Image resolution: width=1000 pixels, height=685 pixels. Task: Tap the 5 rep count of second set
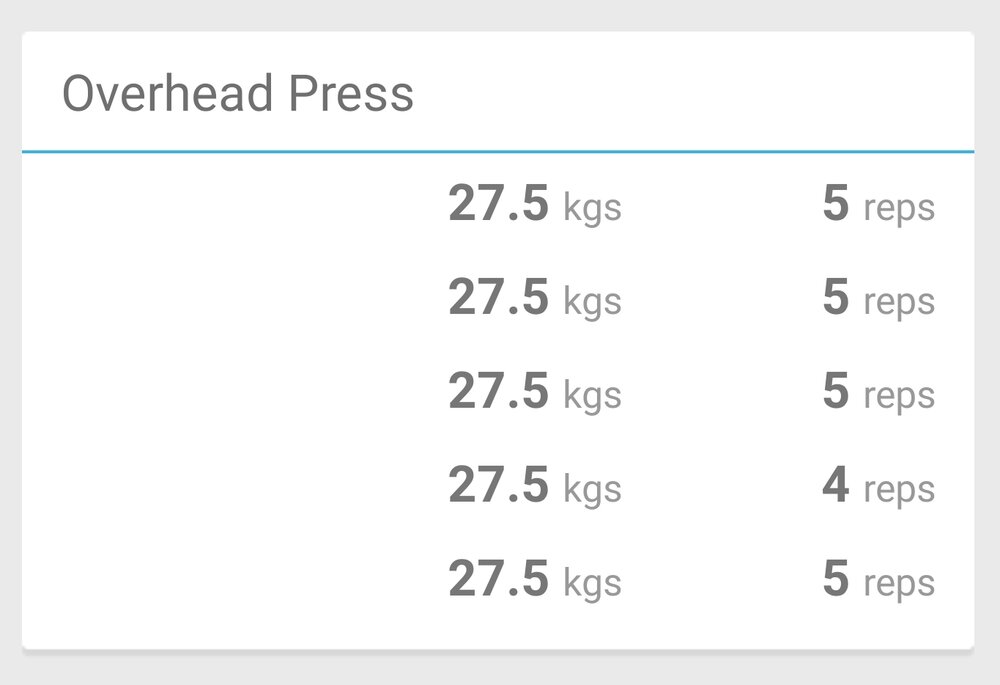(x=835, y=297)
